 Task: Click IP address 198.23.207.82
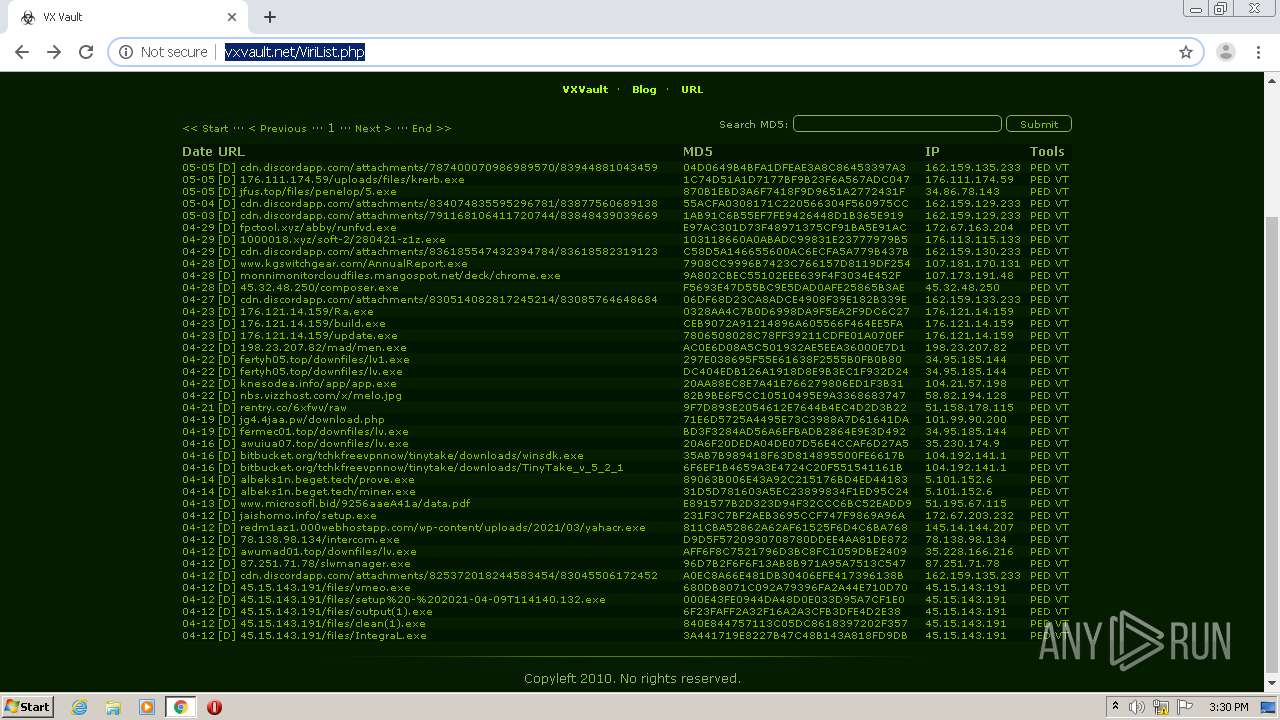pos(965,348)
